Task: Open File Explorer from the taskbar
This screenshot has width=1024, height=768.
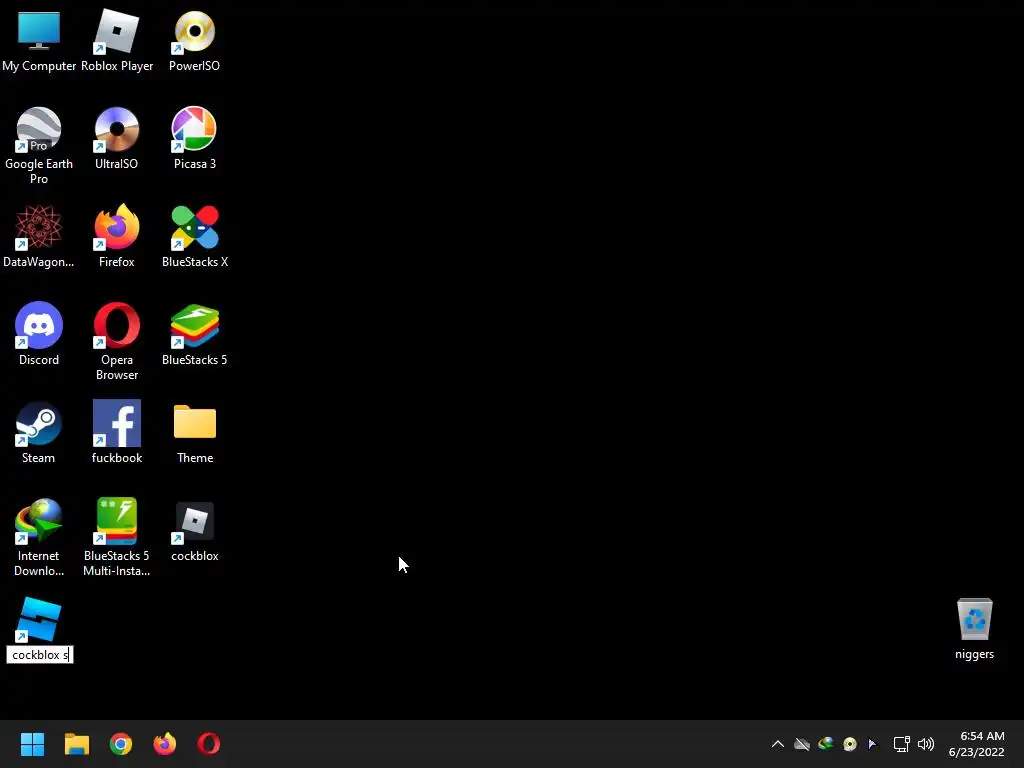Action: pos(76,744)
